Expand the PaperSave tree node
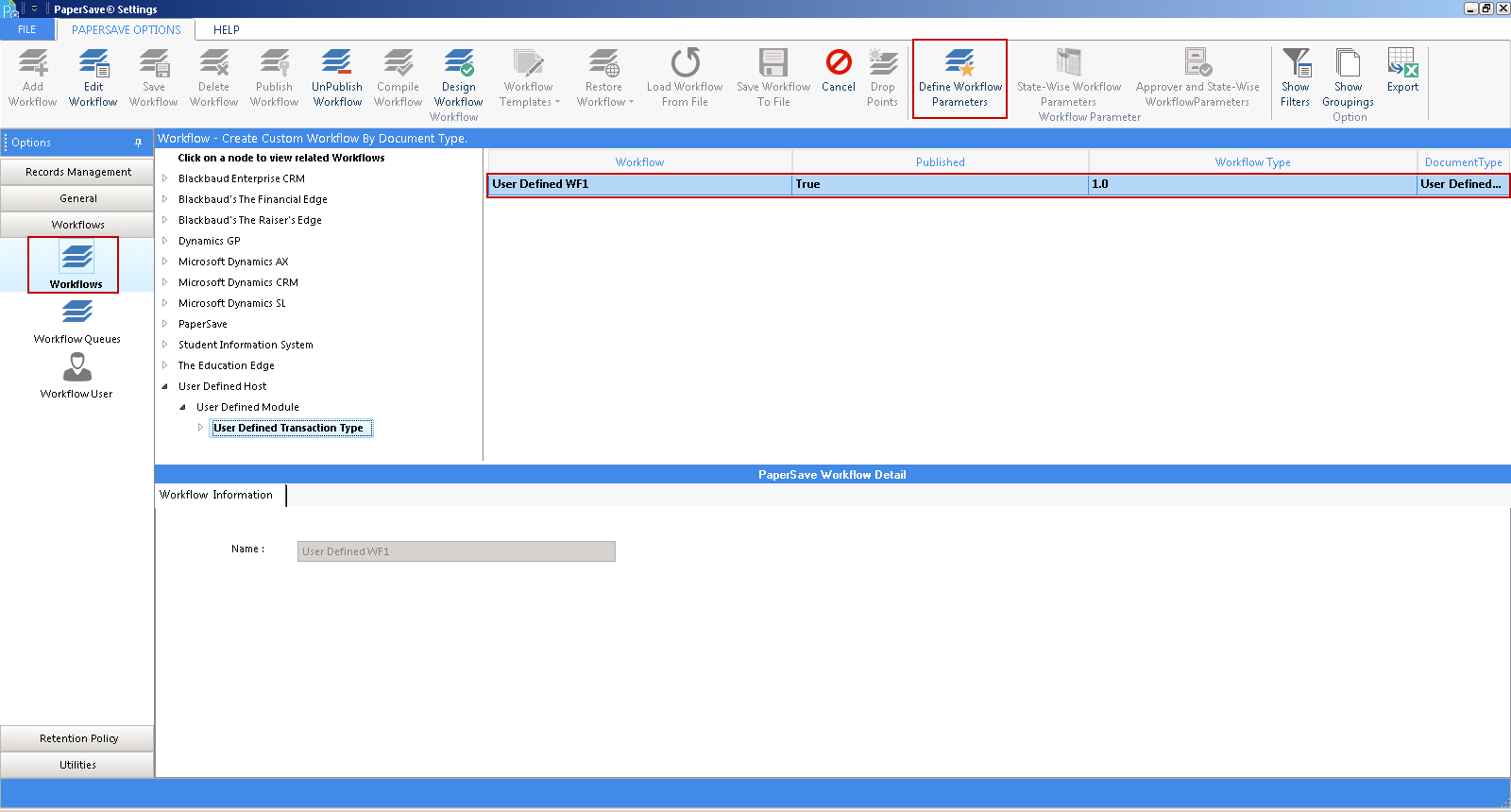The image size is (1511, 812). point(164,324)
